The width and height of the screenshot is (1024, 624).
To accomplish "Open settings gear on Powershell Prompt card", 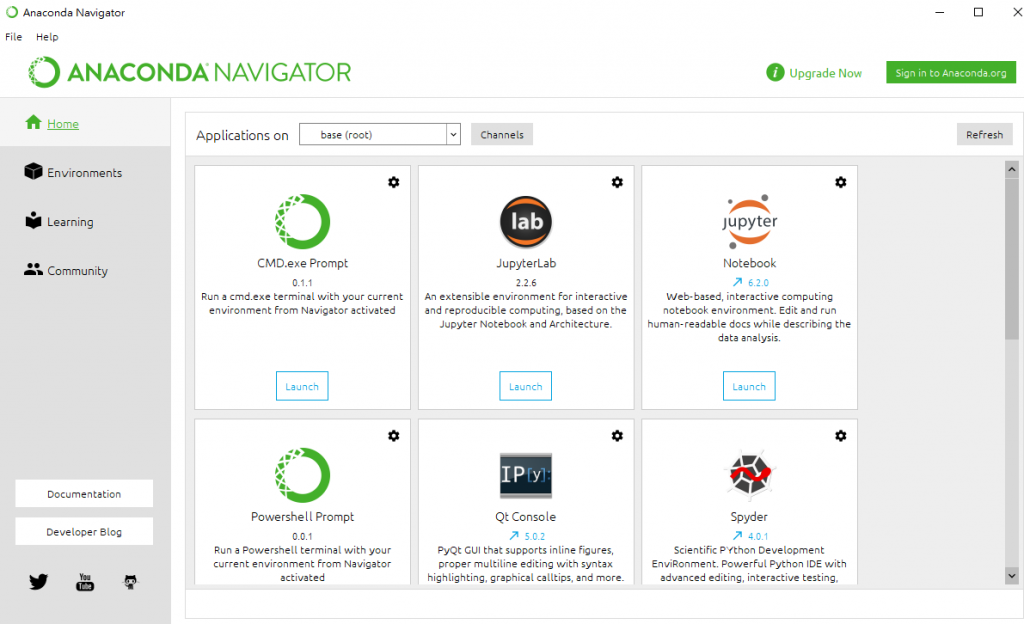I will (394, 435).
